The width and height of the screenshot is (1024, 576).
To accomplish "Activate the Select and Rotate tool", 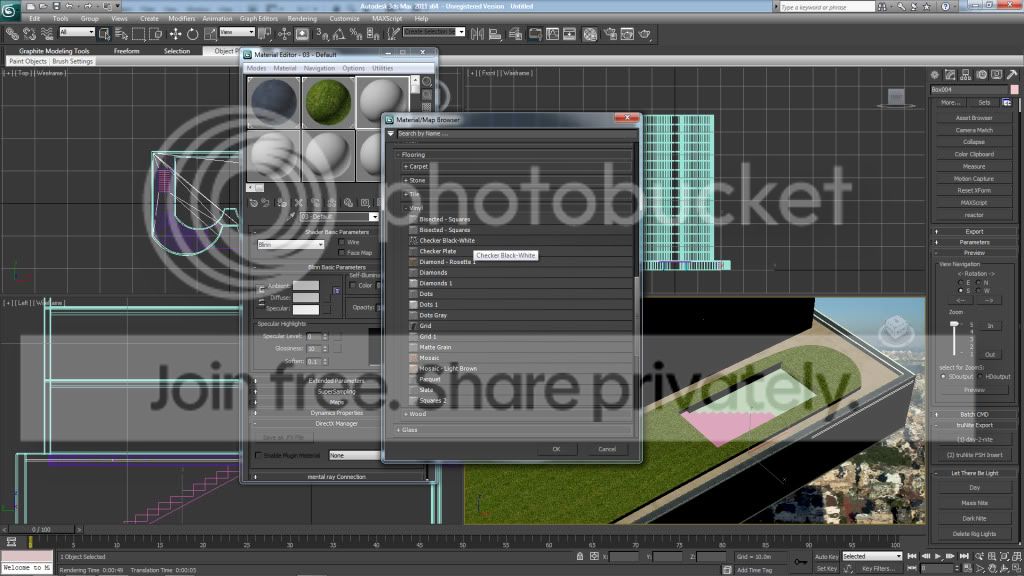I will (193, 34).
